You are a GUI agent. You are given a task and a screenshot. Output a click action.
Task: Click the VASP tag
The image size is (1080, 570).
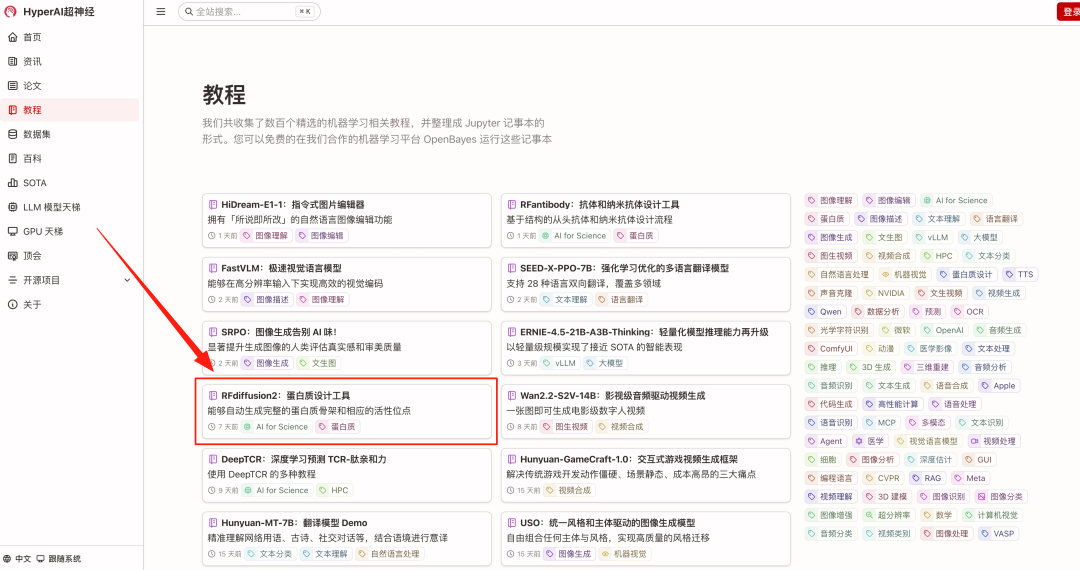998,534
